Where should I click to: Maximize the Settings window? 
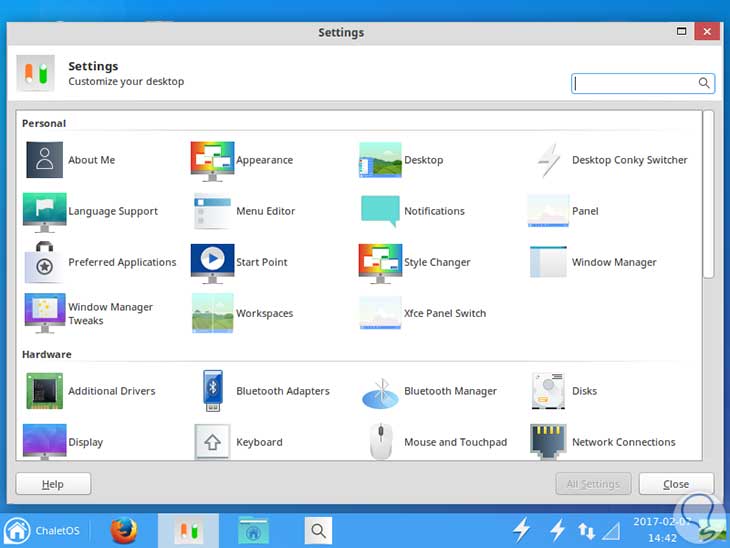(x=681, y=31)
